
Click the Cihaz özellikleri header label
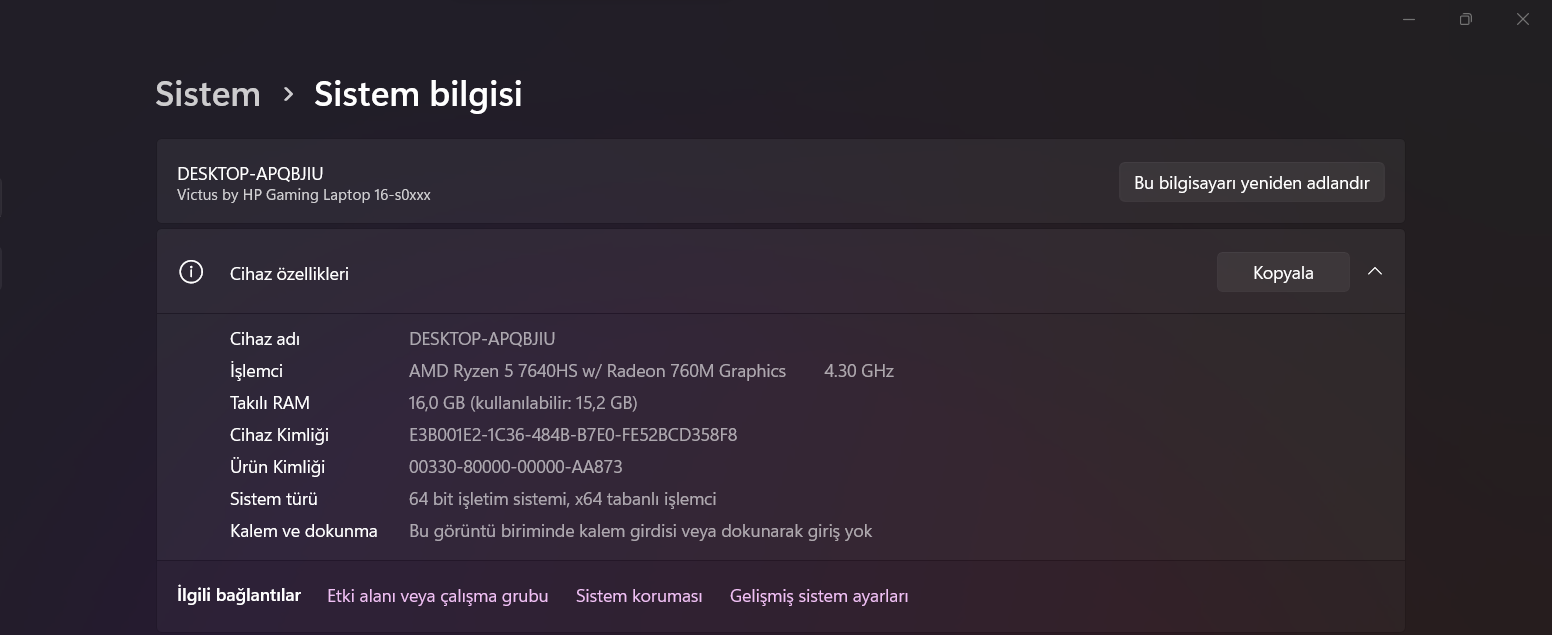click(289, 274)
